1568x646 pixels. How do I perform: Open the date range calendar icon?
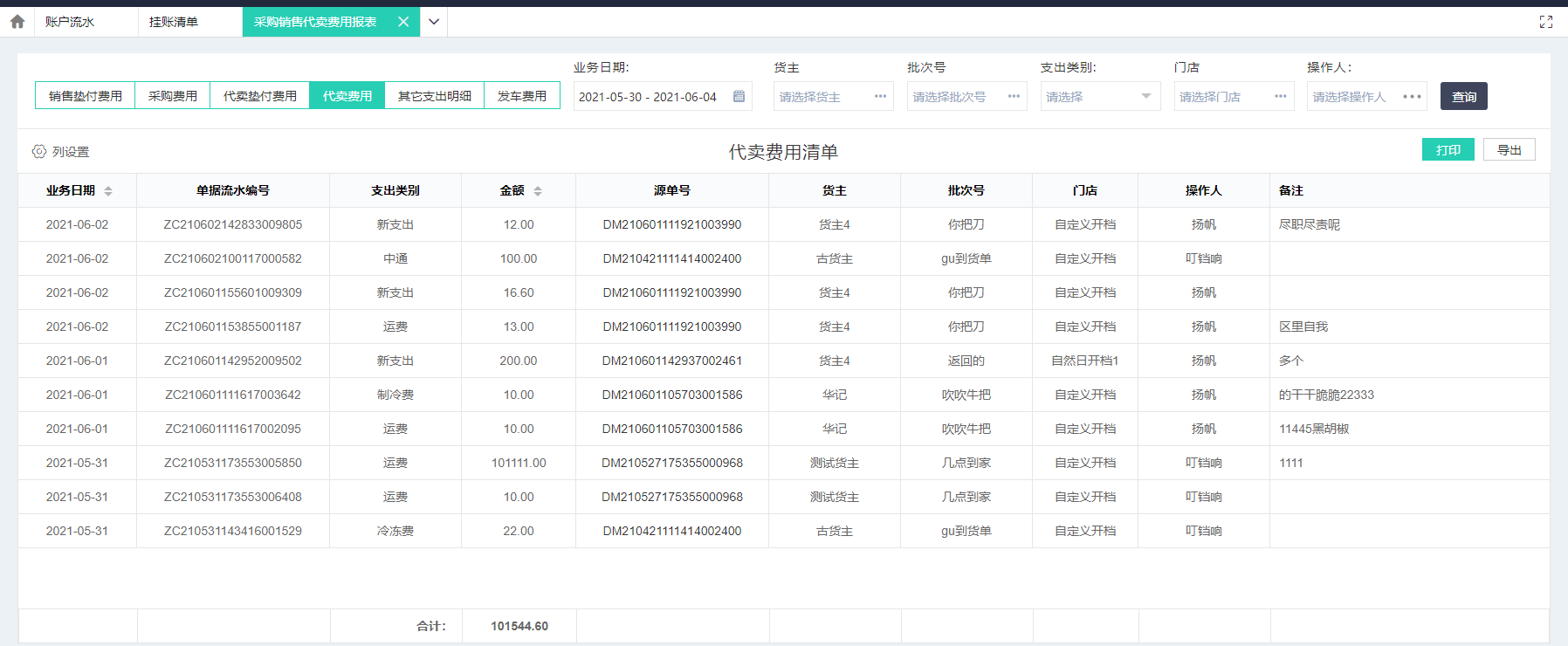coord(739,96)
